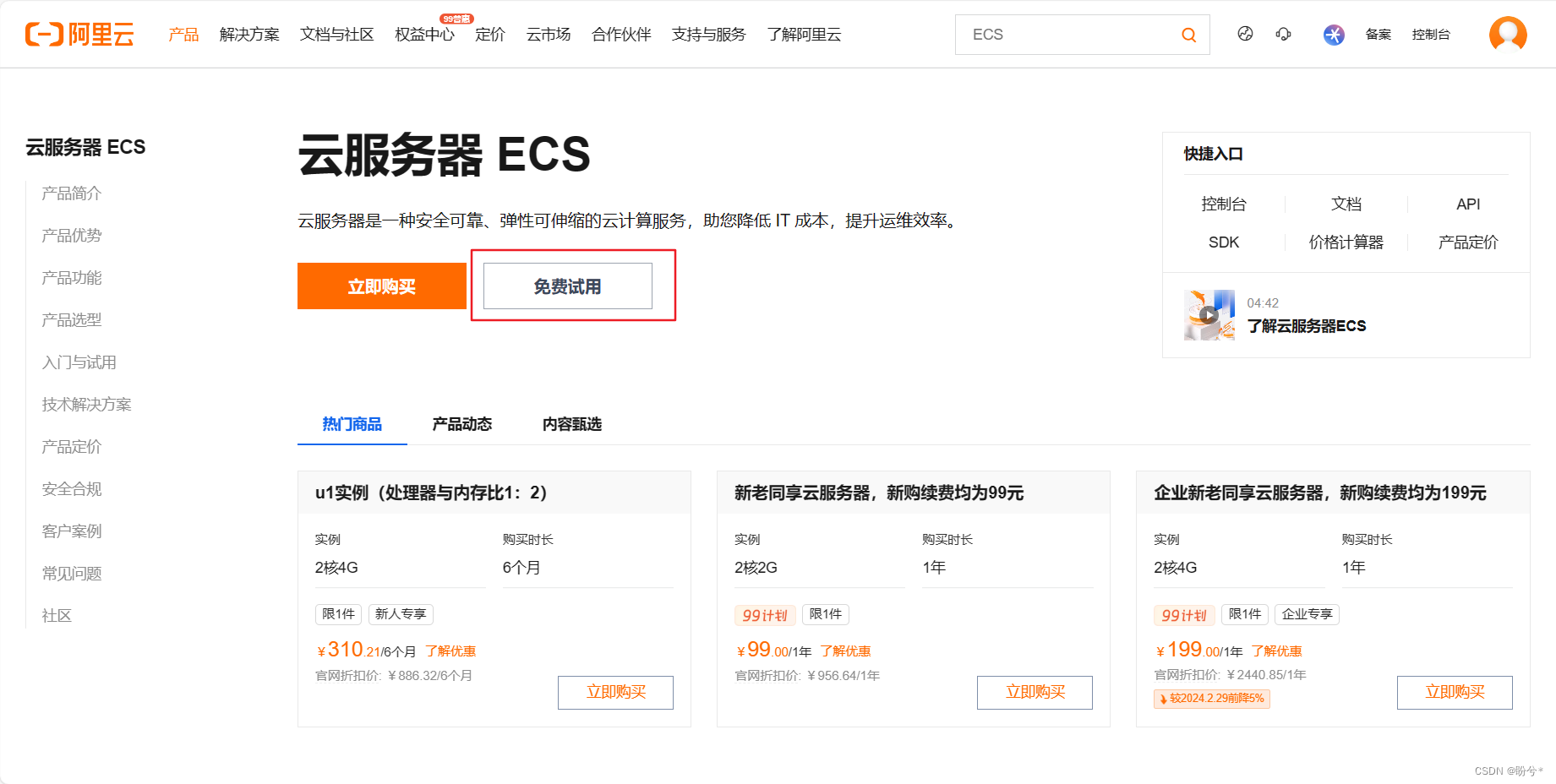
Task: Open the 解决方案 menu
Action: [249, 35]
